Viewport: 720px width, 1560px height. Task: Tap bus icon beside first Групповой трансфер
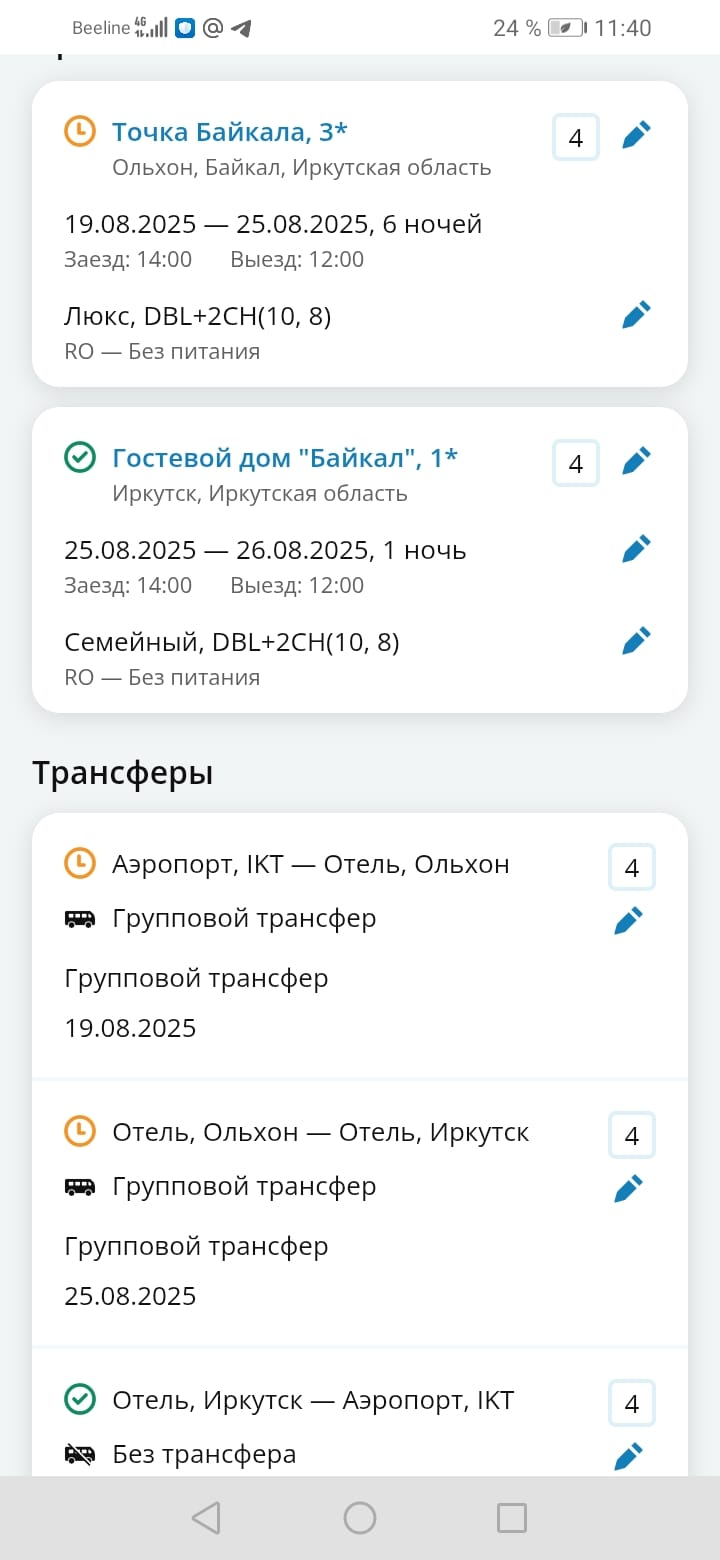(x=80, y=918)
